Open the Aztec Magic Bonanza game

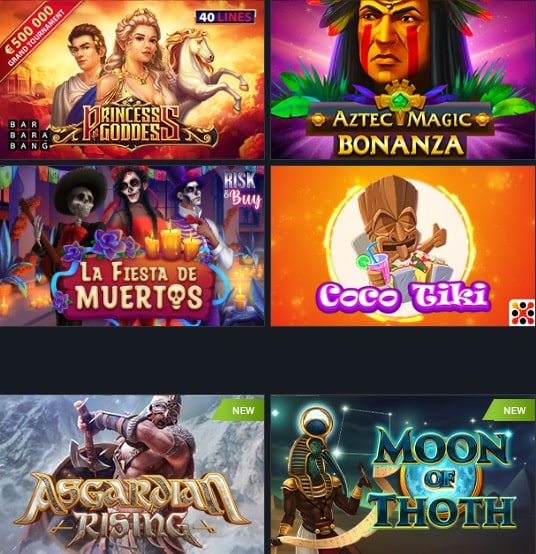point(403,79)
